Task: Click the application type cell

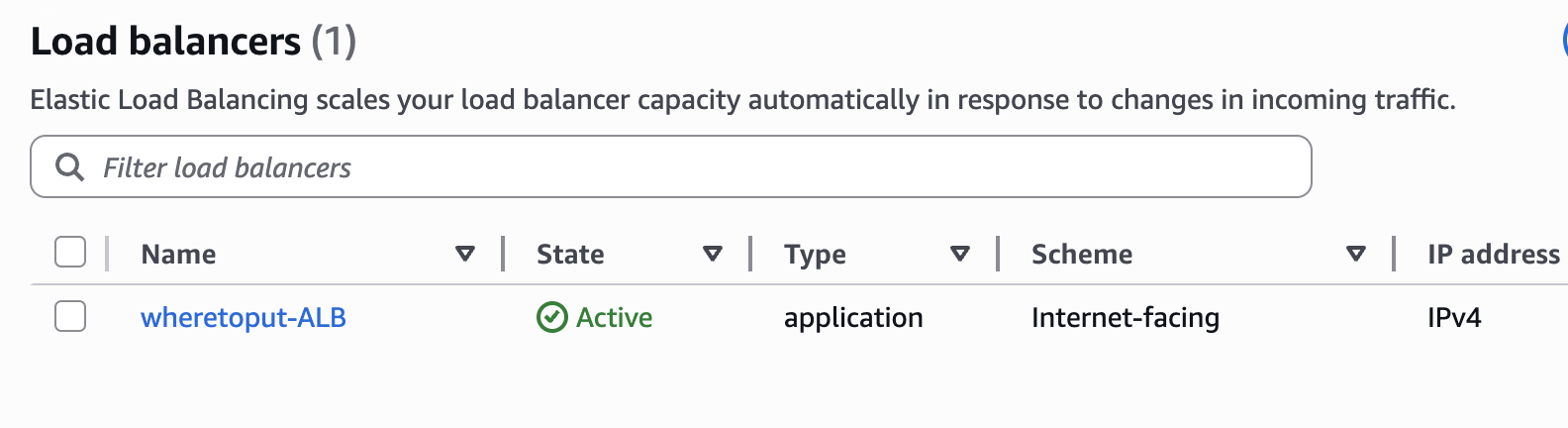Action: coord(853,318)
